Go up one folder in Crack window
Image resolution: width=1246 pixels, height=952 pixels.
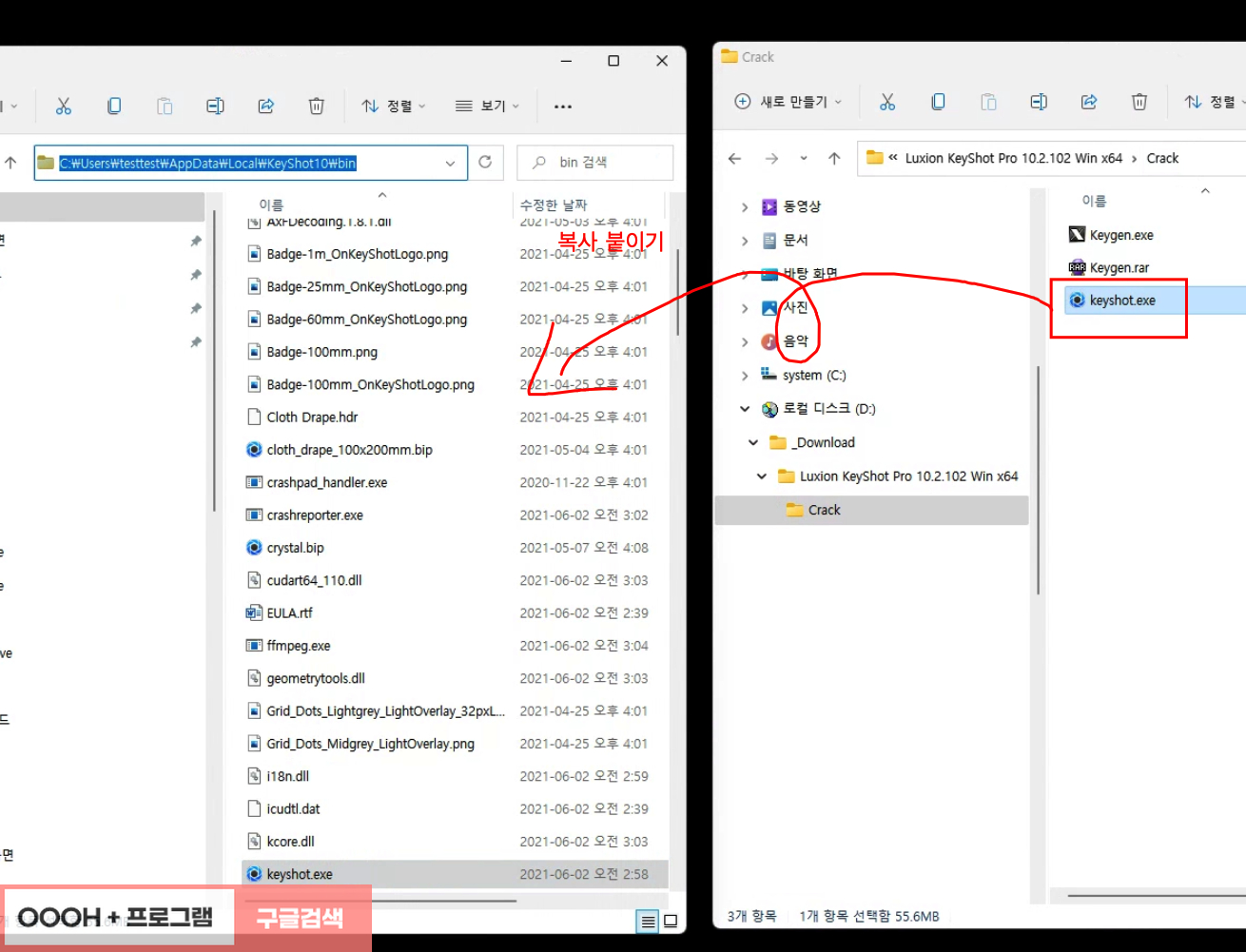tap(834, 159)
